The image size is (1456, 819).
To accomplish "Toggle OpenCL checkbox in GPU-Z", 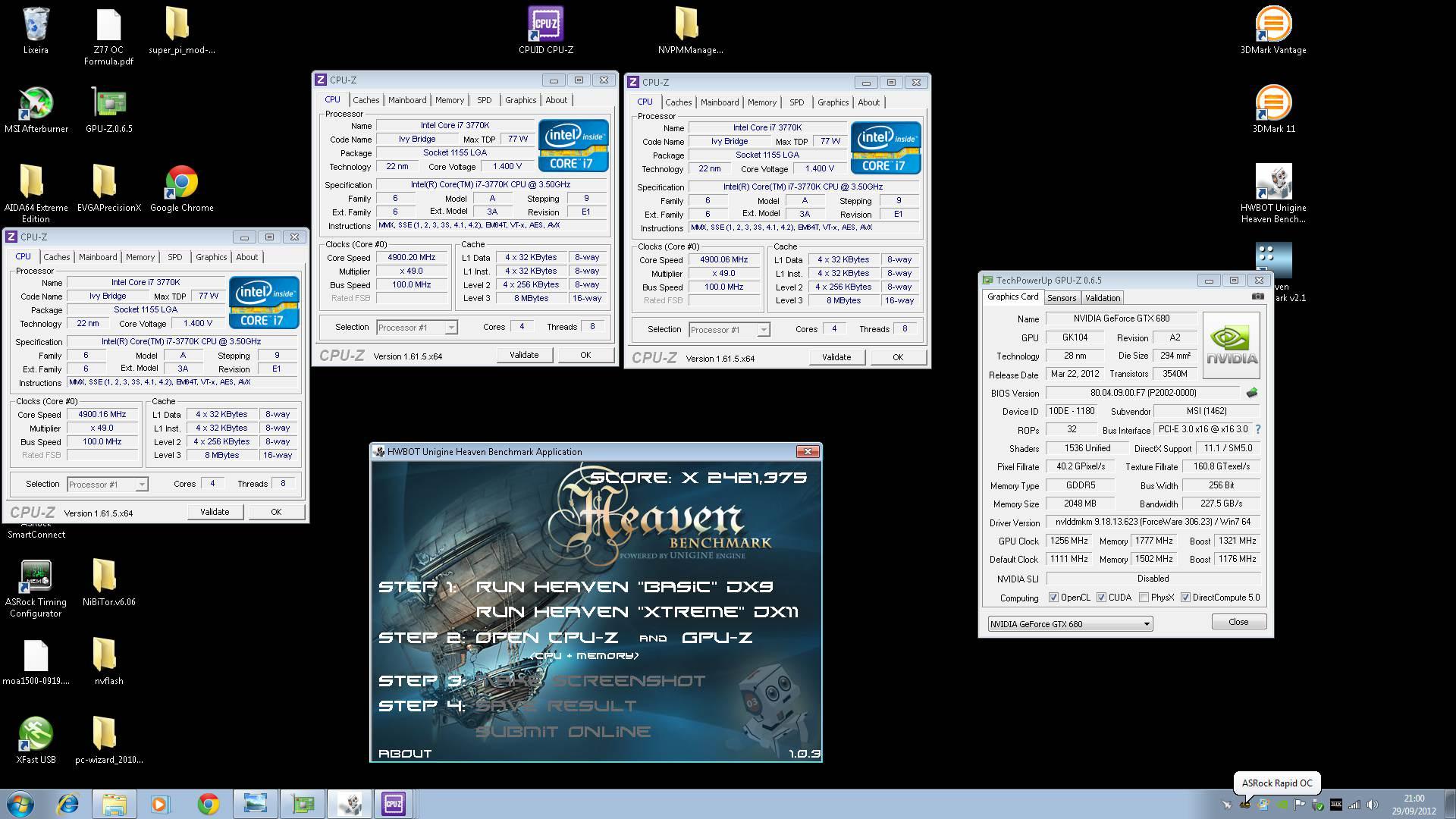I will coord(1053,598).
